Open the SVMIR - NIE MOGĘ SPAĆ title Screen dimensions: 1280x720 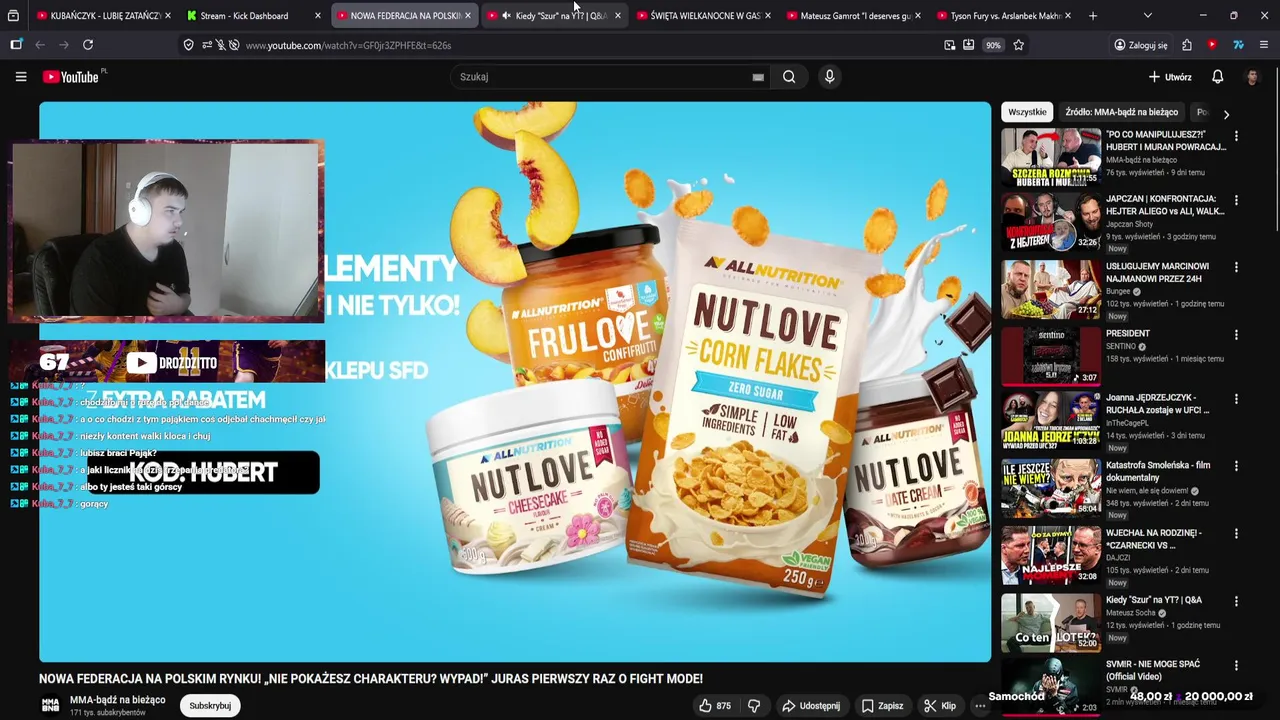click(1152, 670)
